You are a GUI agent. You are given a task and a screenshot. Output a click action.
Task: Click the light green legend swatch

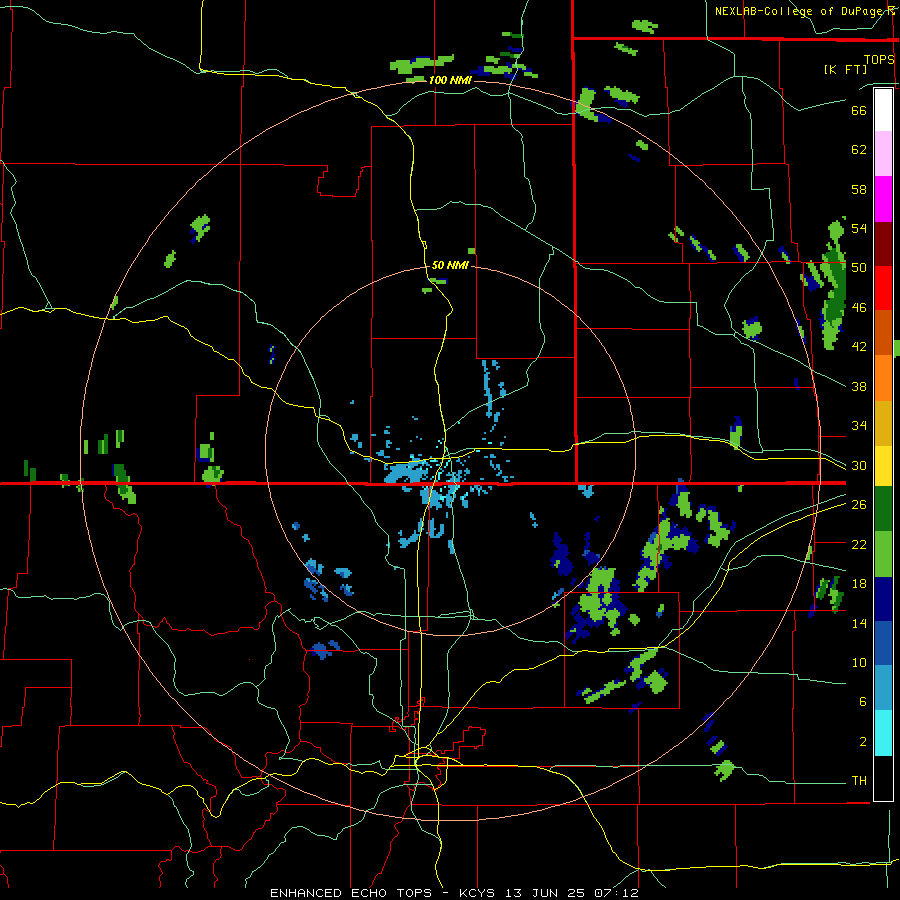883,554
